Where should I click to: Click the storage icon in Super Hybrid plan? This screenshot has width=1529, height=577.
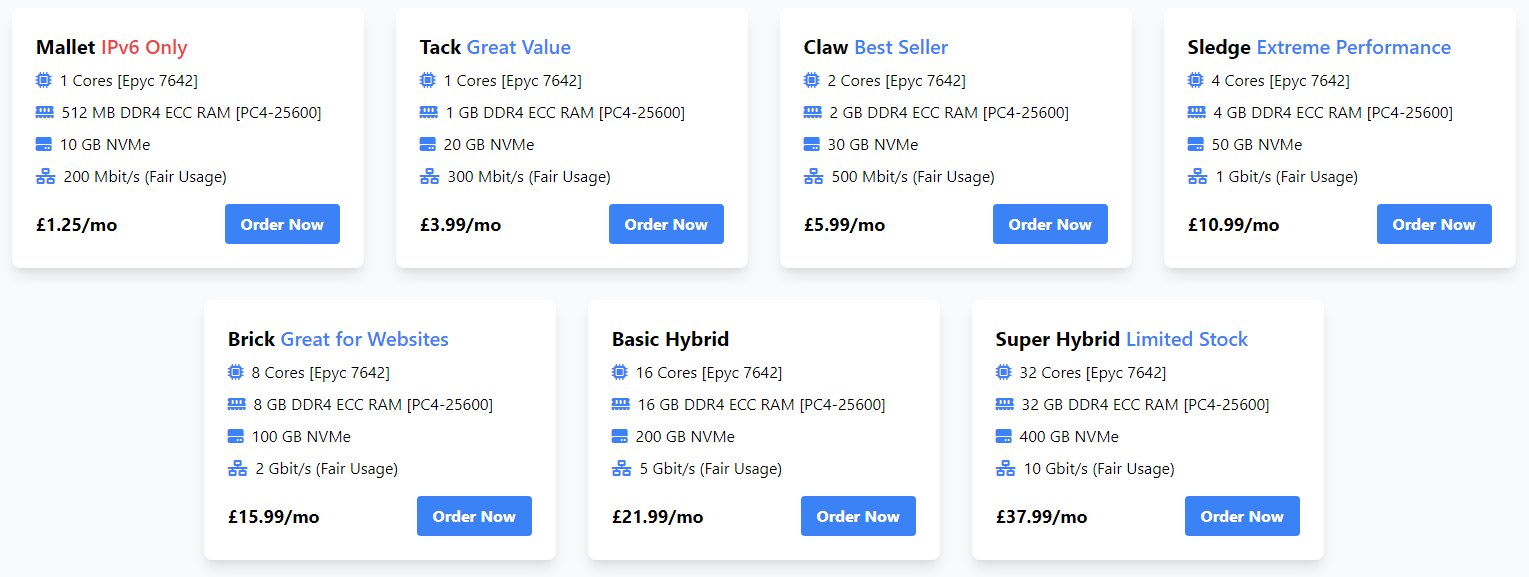coord(1004,436)
